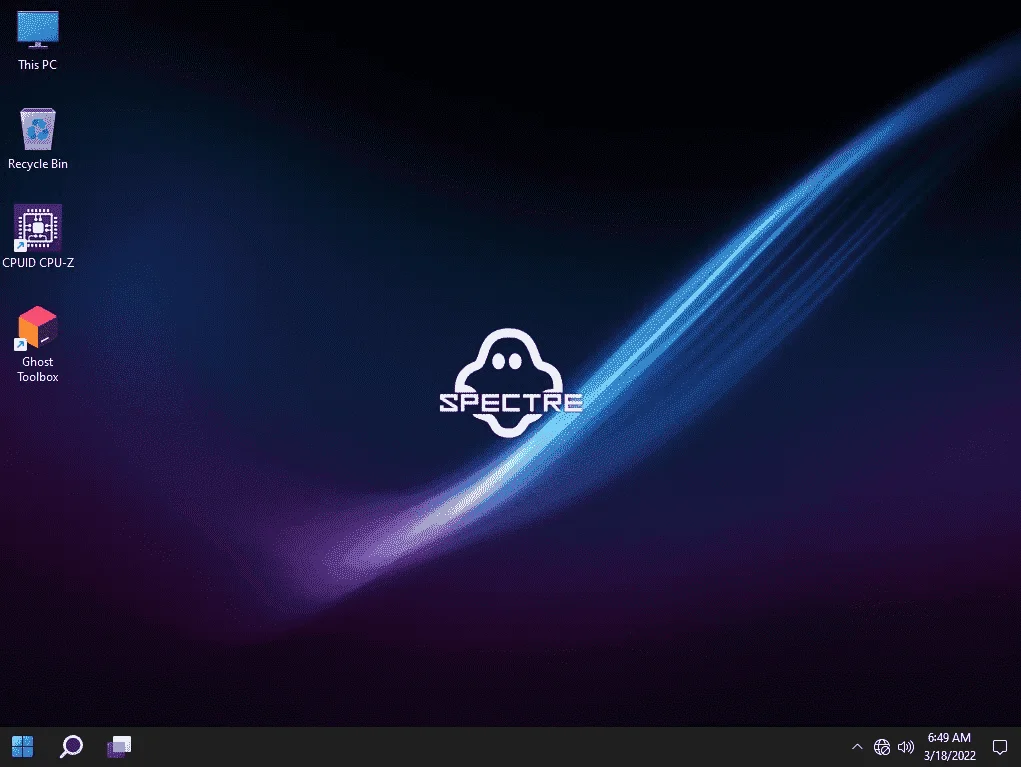Open Task View from taskbar
Screen dimensions: 1021x767
pos(119,746)
